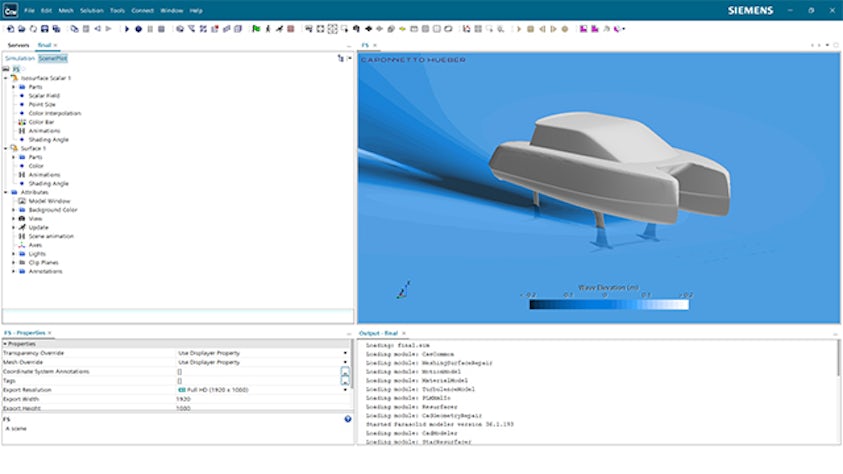Viewport: 843px width, 474px height.
Task: Click the yellow arrow toolbar icon
Action: (402, 29)
